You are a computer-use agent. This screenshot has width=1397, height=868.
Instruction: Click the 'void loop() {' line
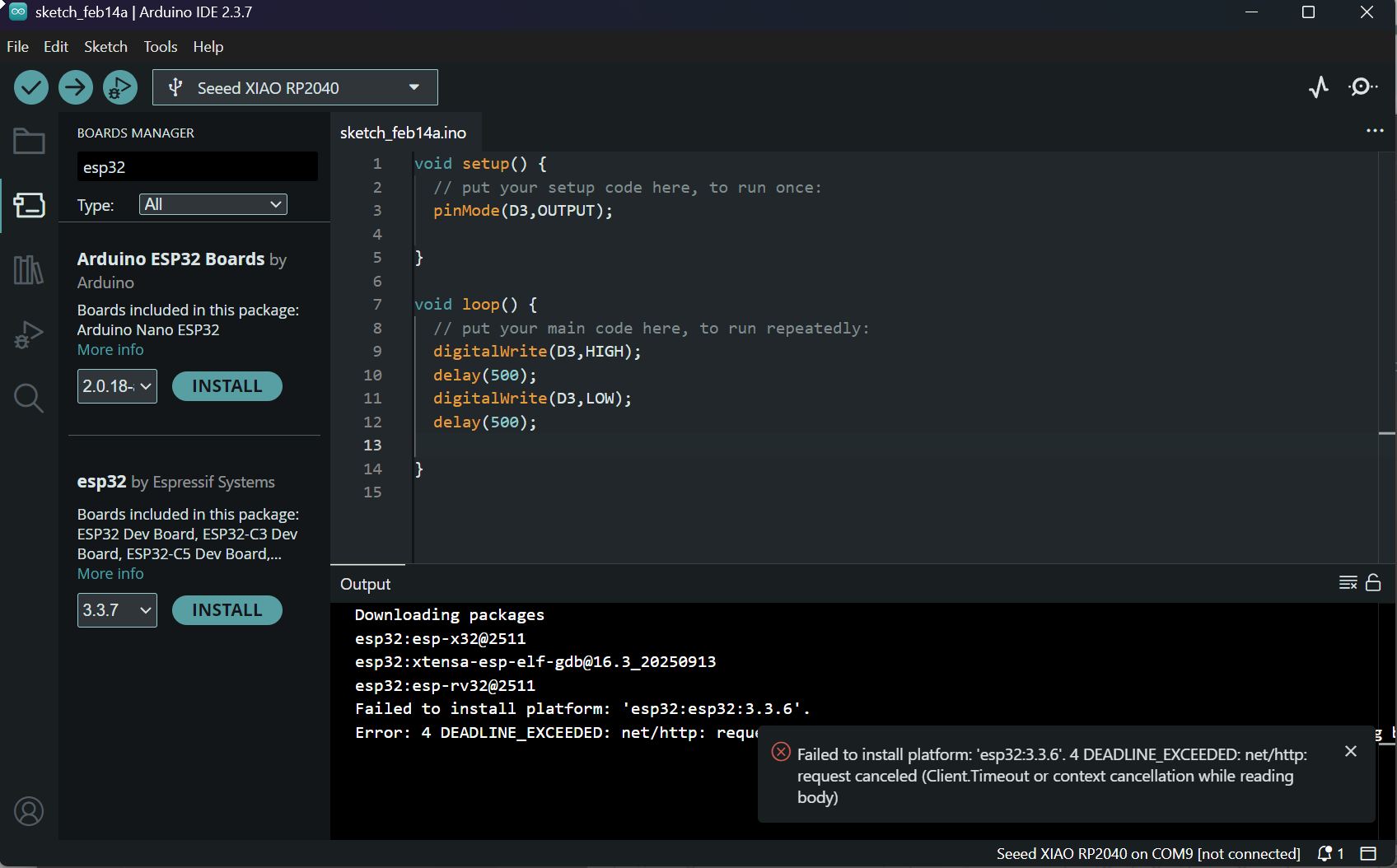coord(475,305)
